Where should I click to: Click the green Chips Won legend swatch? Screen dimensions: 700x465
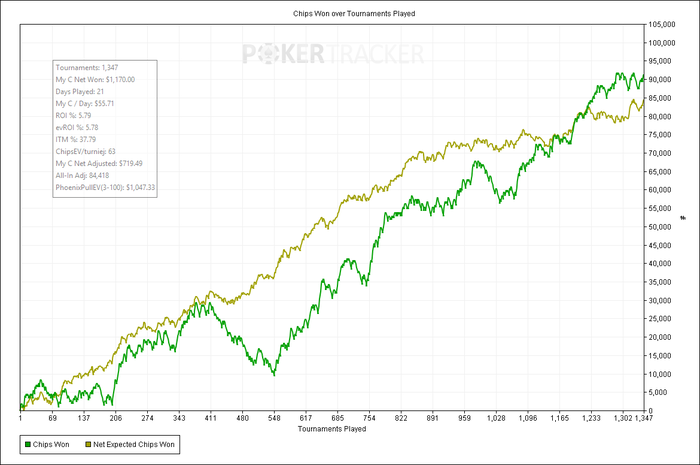tap(28, 444)
